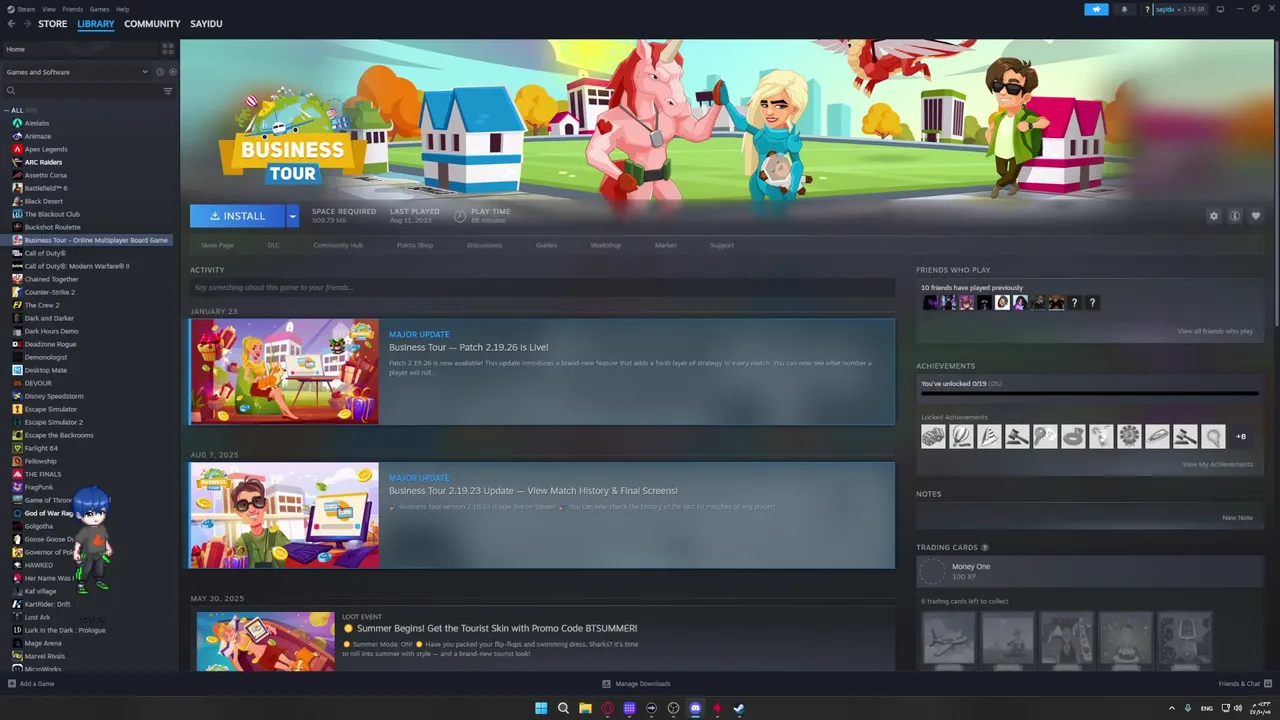The image size is (1280, 720).
Task: Click the announcements megaphone button
Action: tap(1096, 9)
